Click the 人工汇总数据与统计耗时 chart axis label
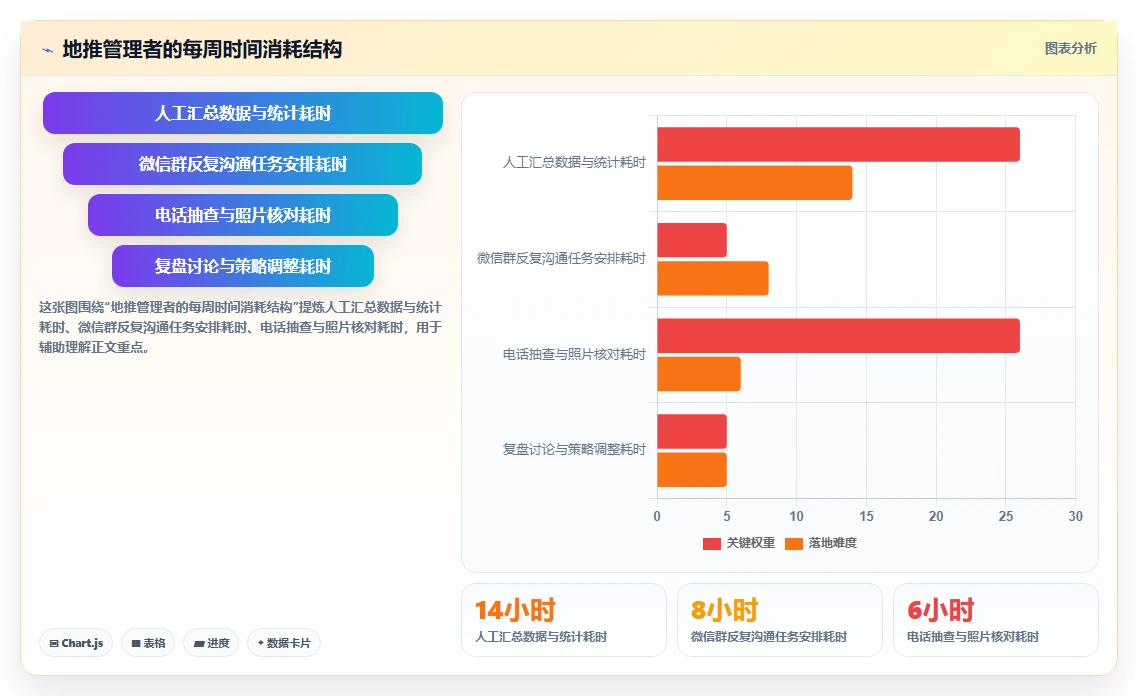 click(574, 163)
